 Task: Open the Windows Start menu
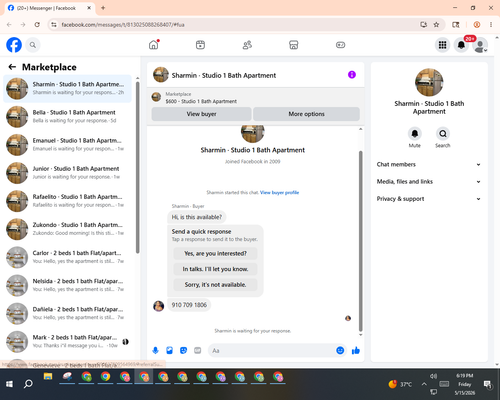point(9,384)
